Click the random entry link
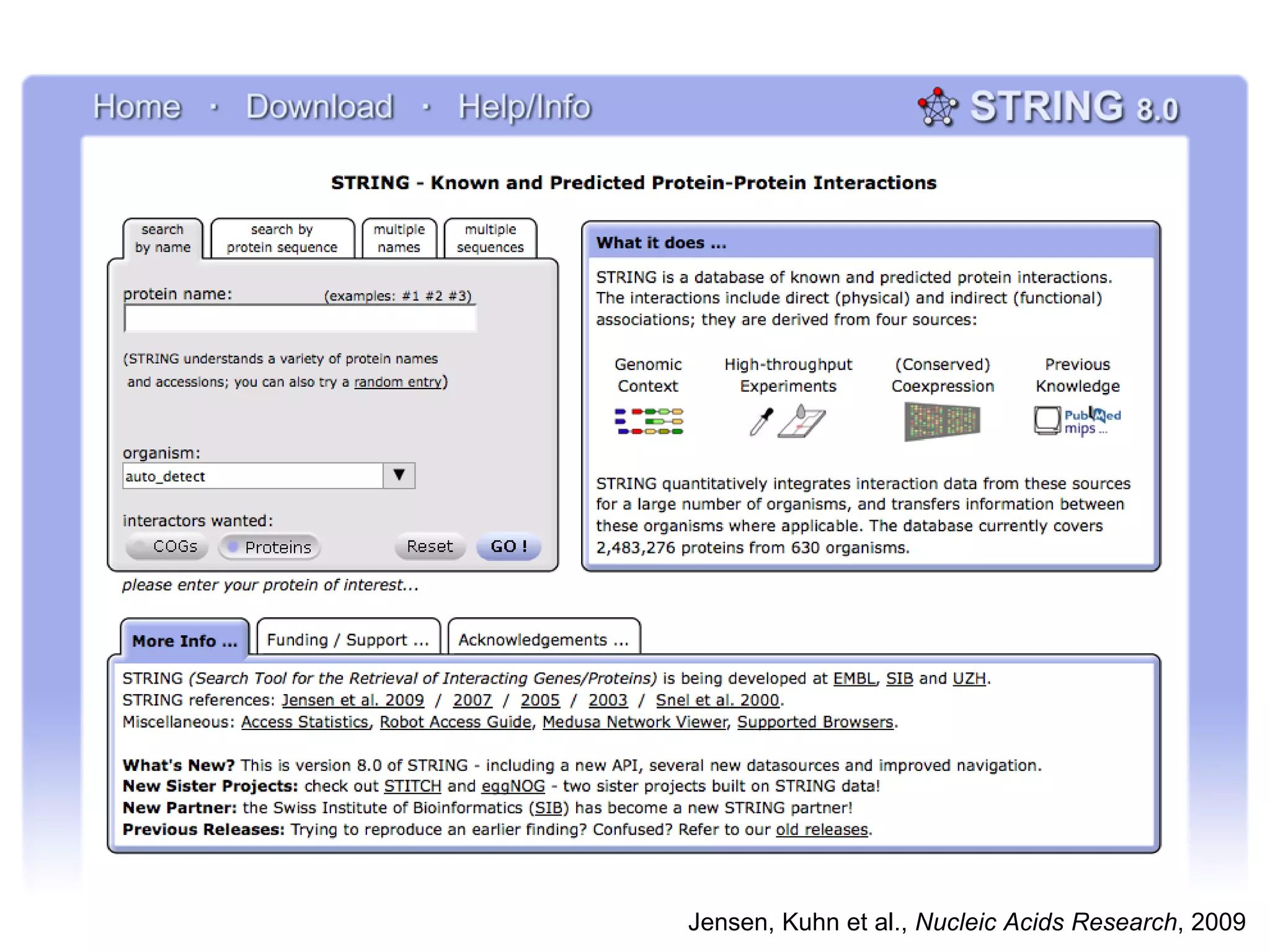The height and width of the screenshot is (952, 1270). pyautogui.click(x=397, y=382)
